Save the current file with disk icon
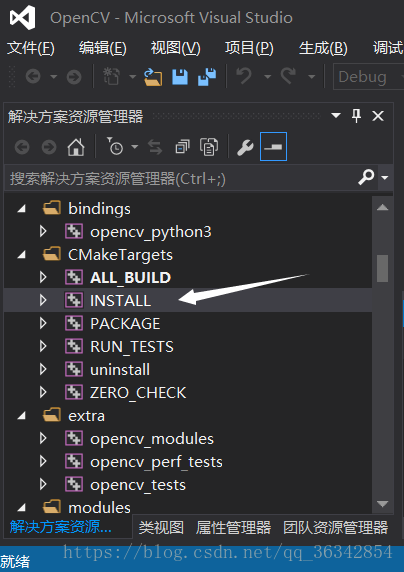Image resolution: width=404 pixels, height=572 pixels. click(180, 76)
